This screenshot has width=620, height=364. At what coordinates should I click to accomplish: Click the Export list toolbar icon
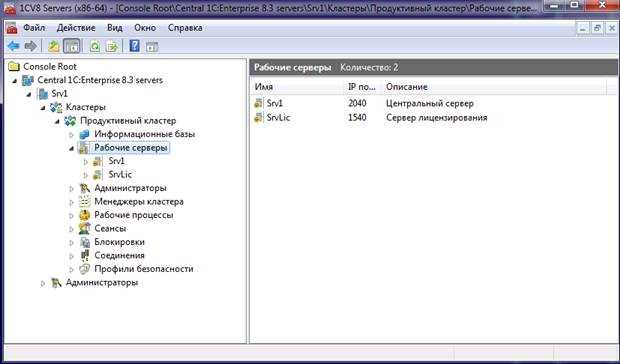[x=112, y=47]
